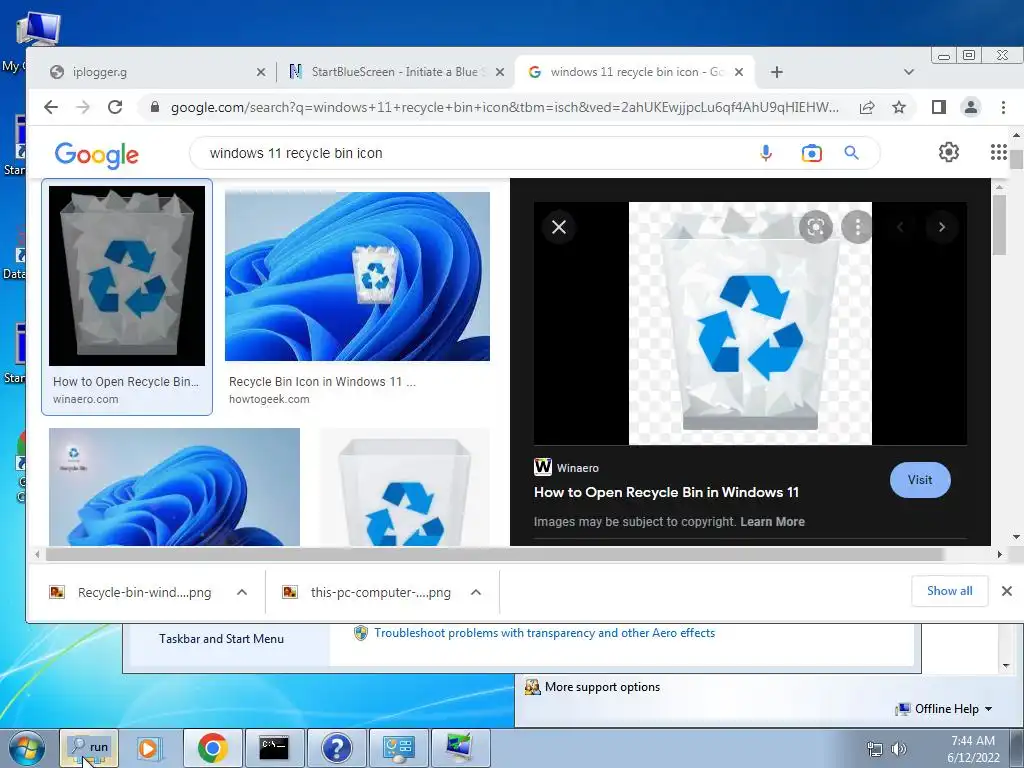1024x768 pixels.
Task: Open the Windows Start button
Action: point(27,748)
